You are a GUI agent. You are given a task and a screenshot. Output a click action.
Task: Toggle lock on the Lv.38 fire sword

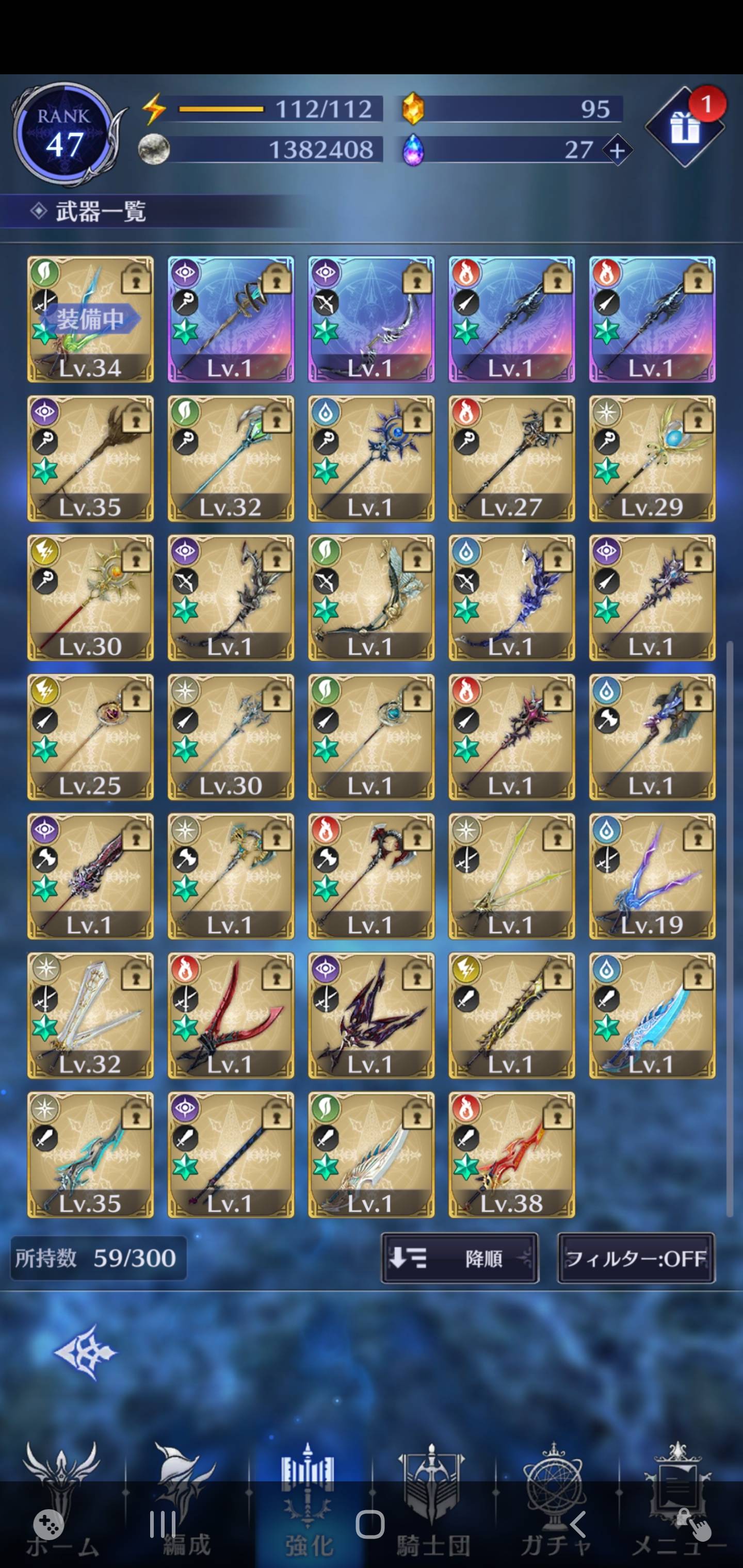pyautogui.click(x=558, y=1115)
